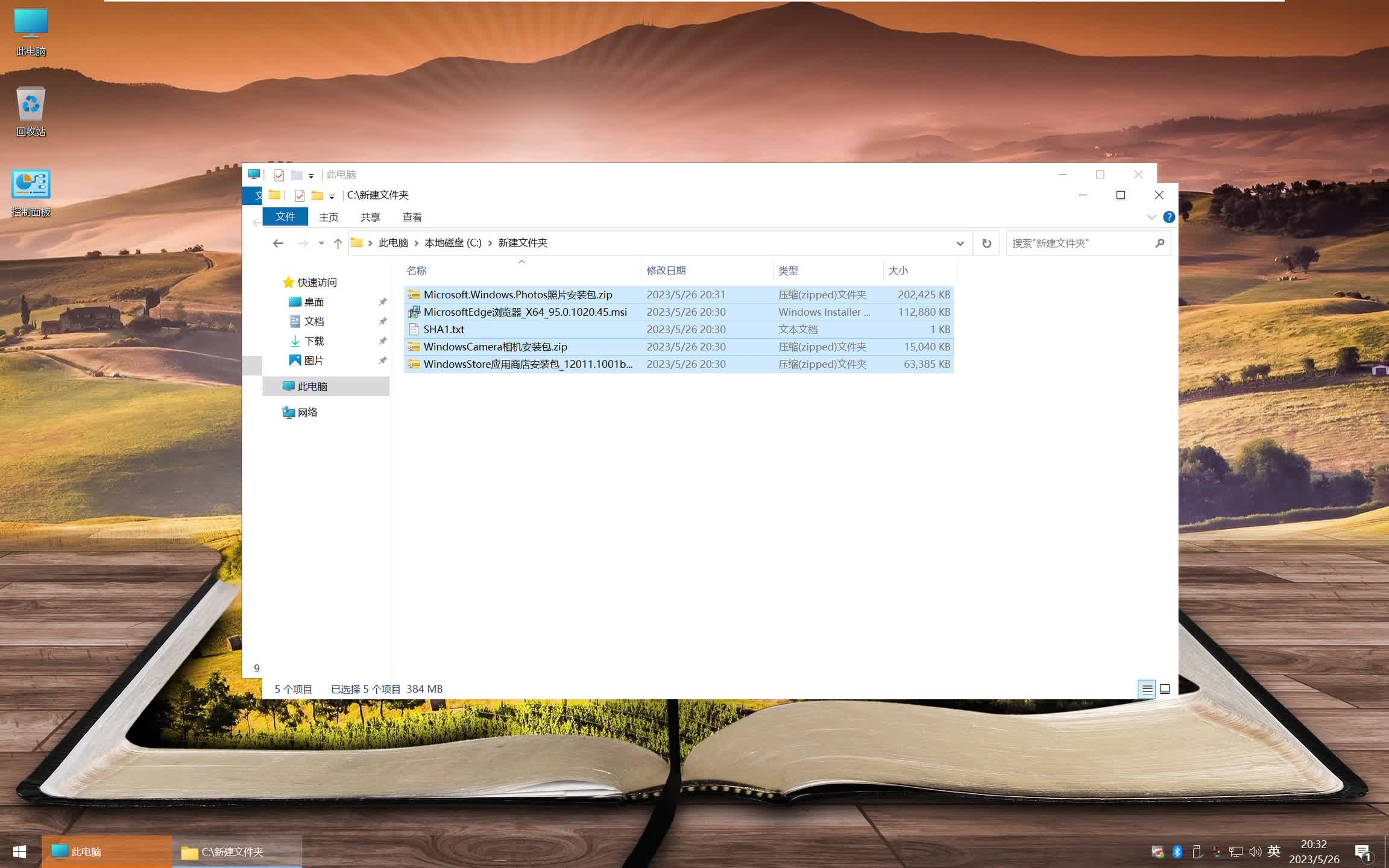Screen dimensions: 1389x868
Task: Open the 文件 ribbon tab
Action: [285, 217]
